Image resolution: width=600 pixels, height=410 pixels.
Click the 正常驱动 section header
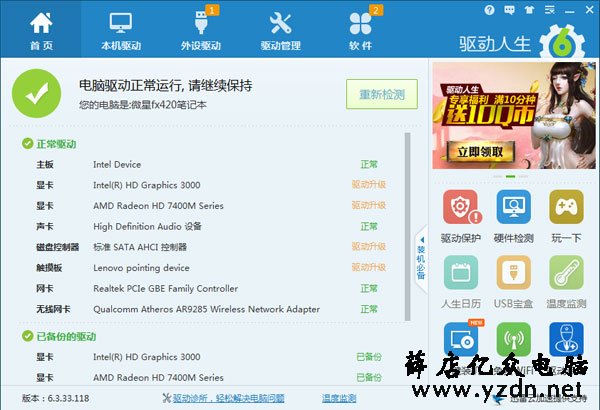(49, 144)
